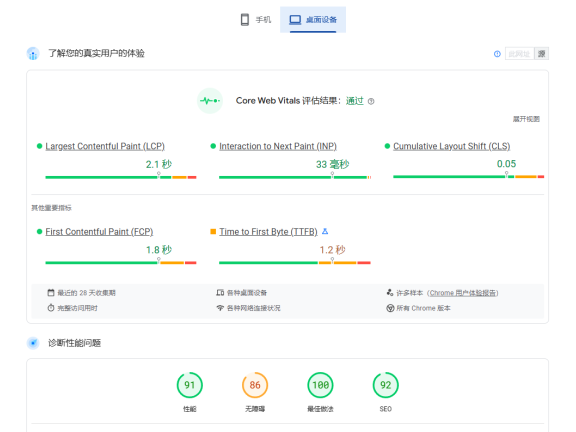The width and height of the screenshot is (576, 432).
Task: Click the INP distribution bar
Action: pos(295,177)
